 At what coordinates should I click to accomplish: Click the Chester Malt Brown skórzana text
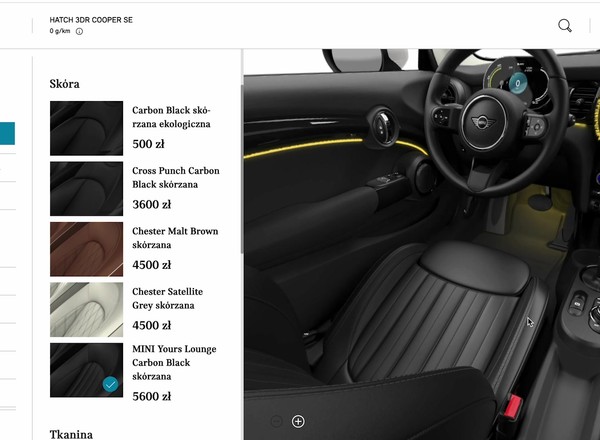pyautogui.click(x=175, y=237)
